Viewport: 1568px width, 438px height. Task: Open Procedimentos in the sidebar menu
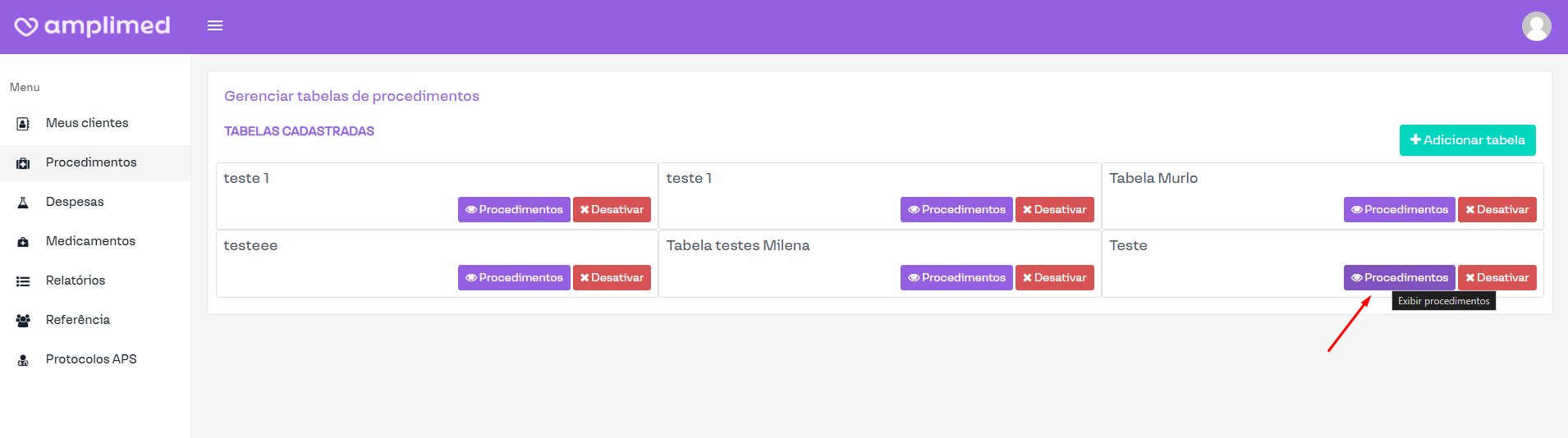91,162
